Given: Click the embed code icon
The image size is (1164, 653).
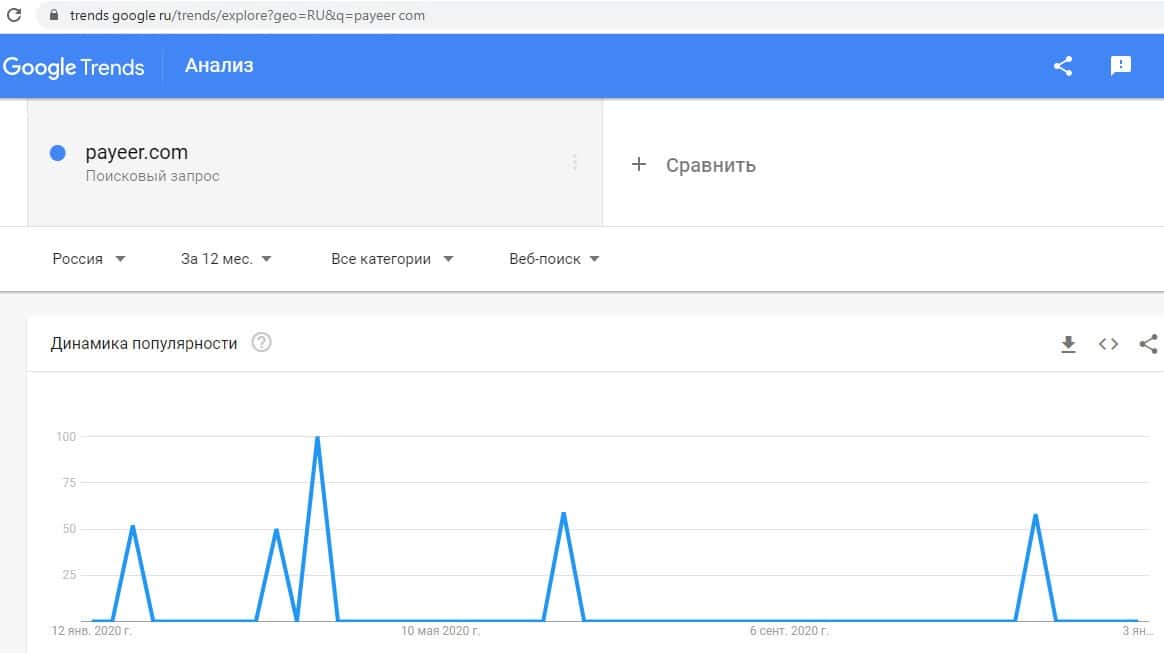Looking at the screenshot, I should pos(1108,344).
